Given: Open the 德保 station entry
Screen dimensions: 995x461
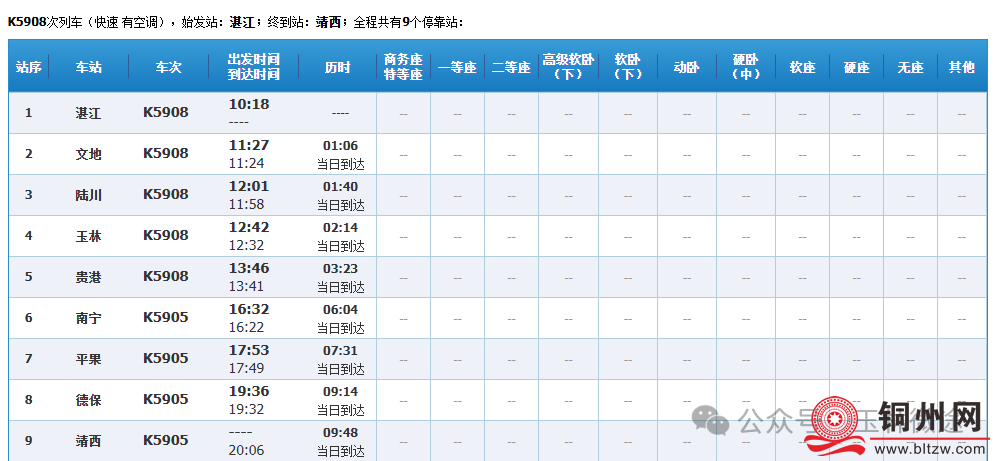Looking at the screenshot, I should point(89,400).
